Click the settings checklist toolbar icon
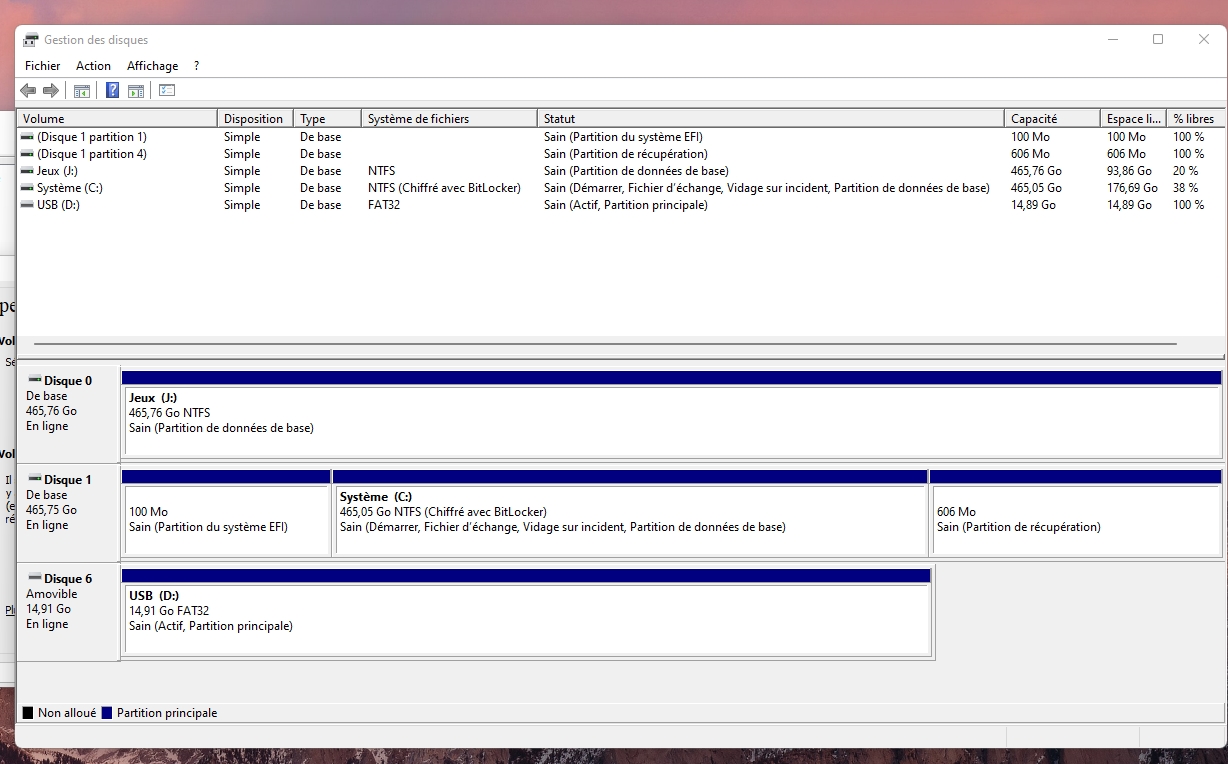This screenshot has height=764, width=1228. pos(167,91)
